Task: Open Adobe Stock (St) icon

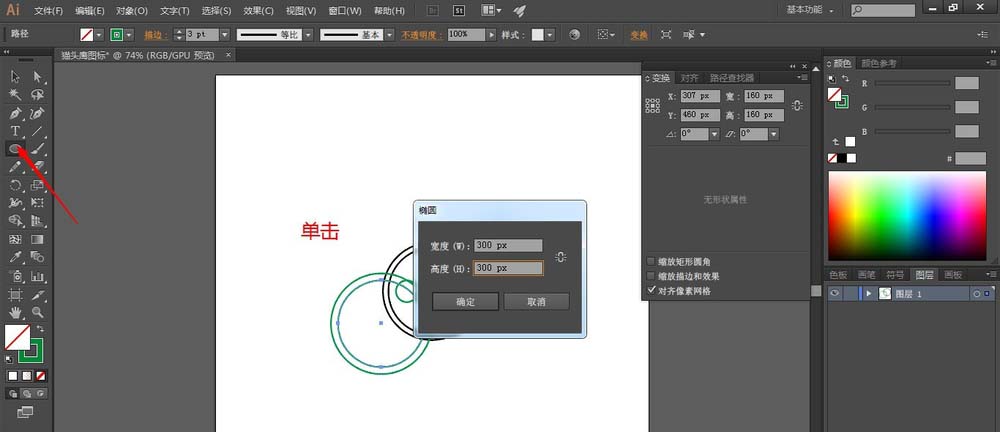Action: [x=459, y=11]
